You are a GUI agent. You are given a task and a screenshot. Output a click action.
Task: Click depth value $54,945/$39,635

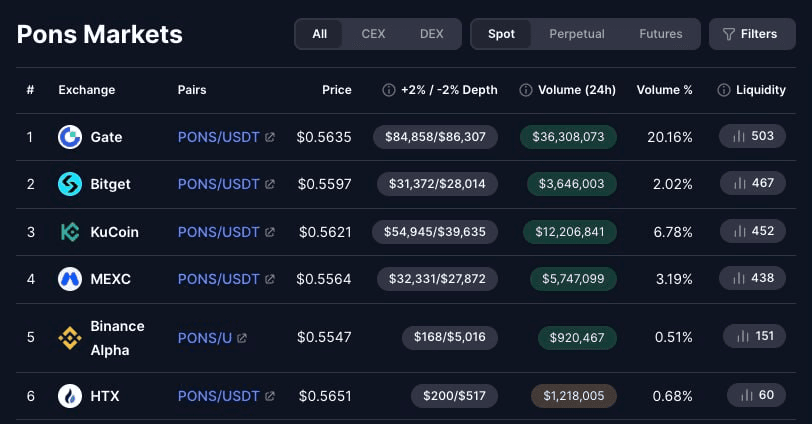[x=435, y=232]
